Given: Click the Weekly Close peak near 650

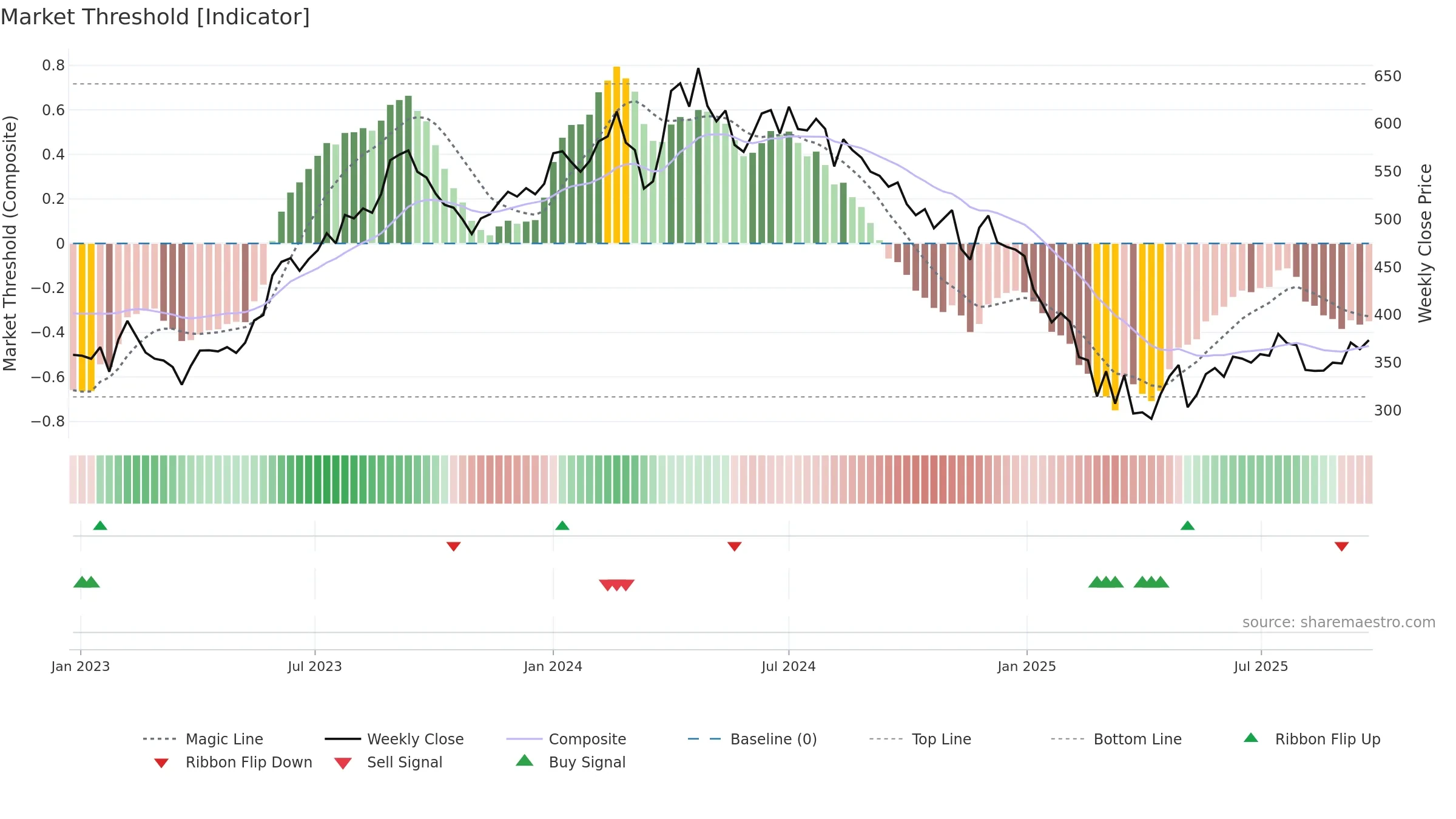Looking at the screenshot, I should tap(698, 69).
